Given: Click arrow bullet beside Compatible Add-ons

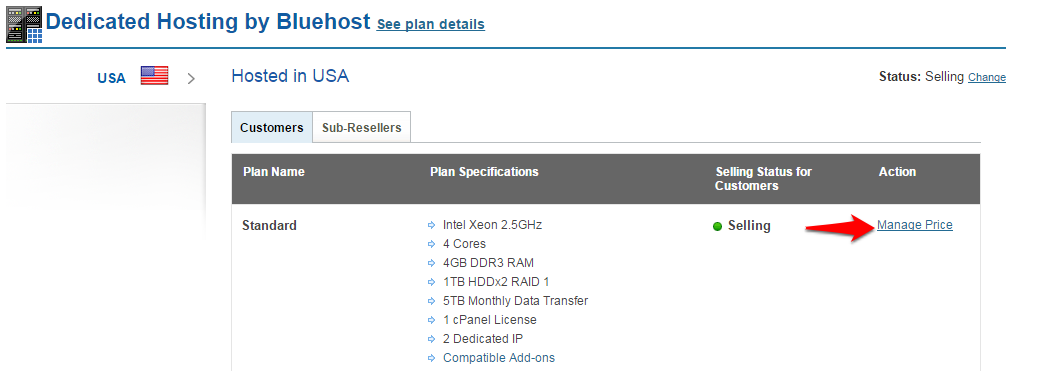Looking at the screenshot, I should 432,358.
